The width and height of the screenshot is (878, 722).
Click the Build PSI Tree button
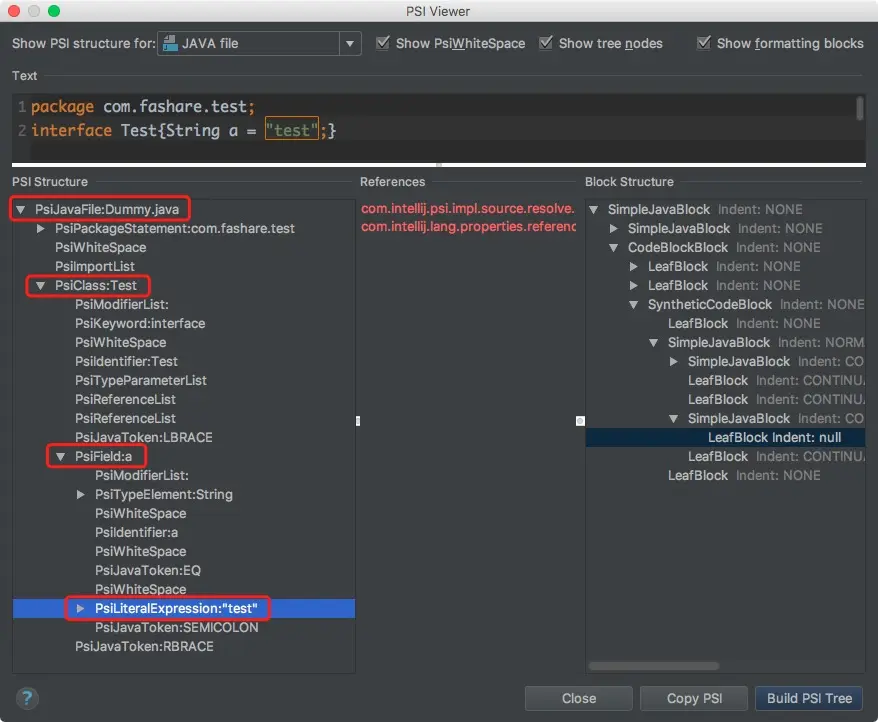(x=809, y=698)
